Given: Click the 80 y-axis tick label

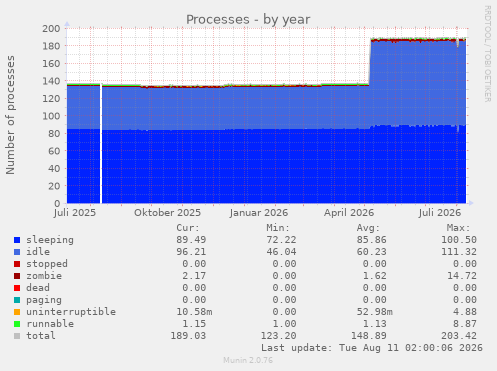Looking at the screenshot, I should tap(54, 133).
